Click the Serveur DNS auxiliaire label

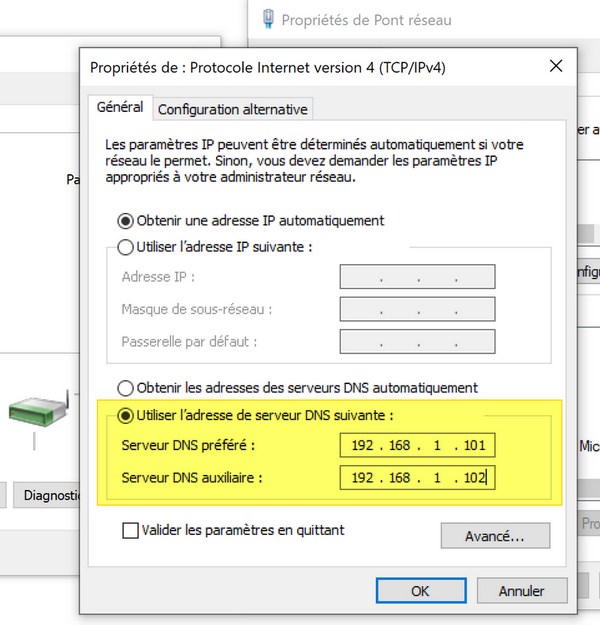[x=192, y=478]
